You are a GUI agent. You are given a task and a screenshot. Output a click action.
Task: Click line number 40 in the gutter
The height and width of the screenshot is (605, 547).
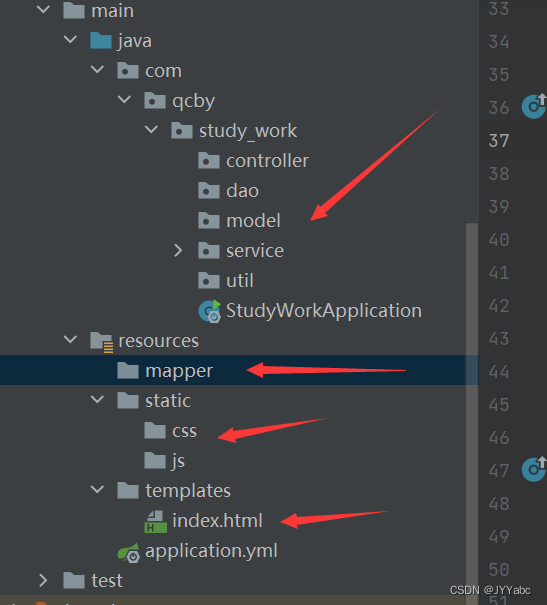[x=499, y=240]
